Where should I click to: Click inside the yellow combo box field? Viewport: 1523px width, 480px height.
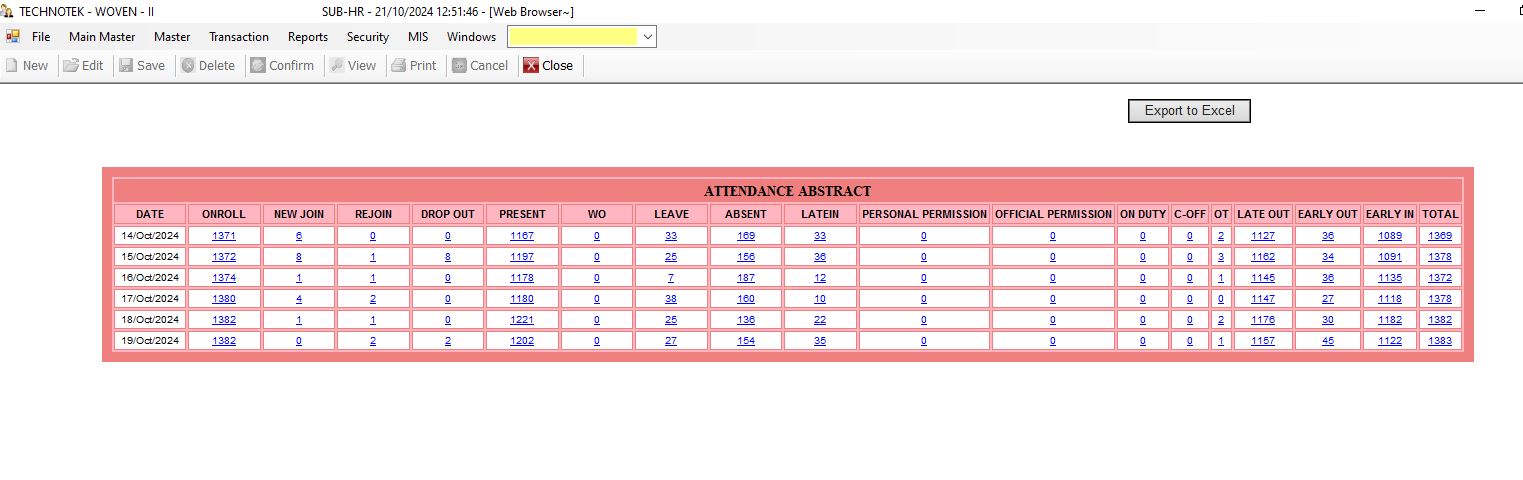click(x=572, y=37)
